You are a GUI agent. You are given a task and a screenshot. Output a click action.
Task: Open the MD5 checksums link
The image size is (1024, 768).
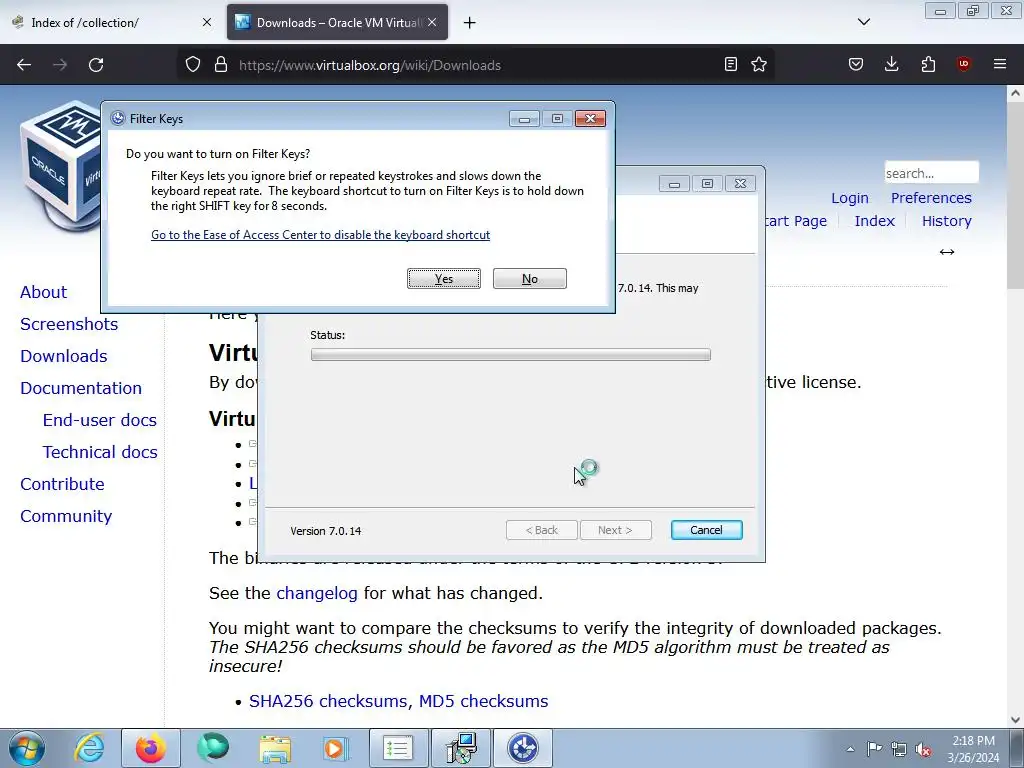483,701
